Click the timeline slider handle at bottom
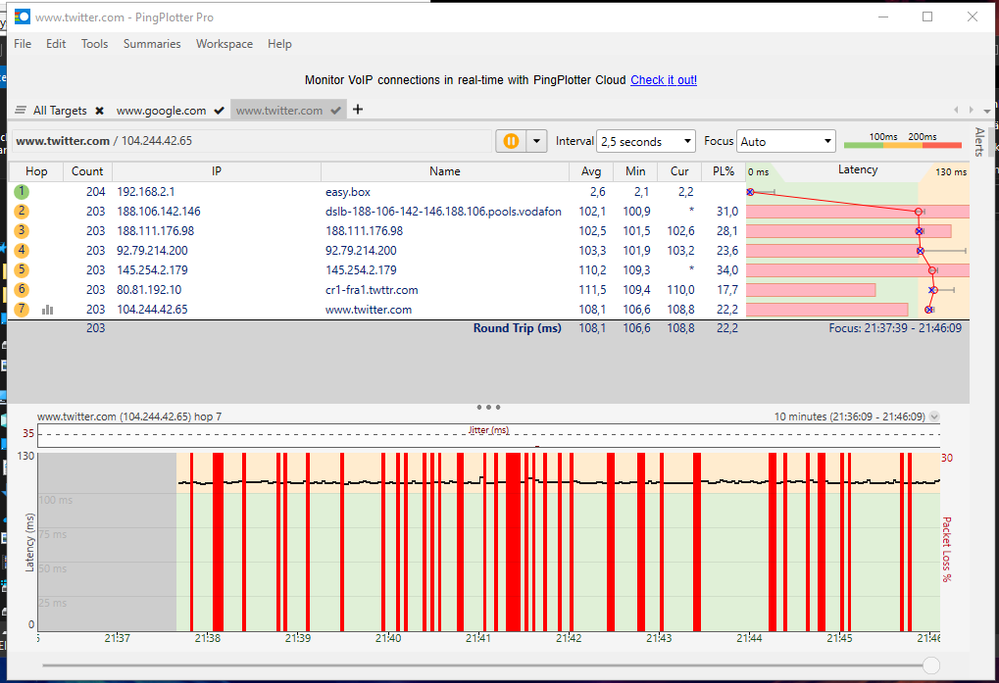Viewport: 999px width, 683px height. click(x=931, y=665)
